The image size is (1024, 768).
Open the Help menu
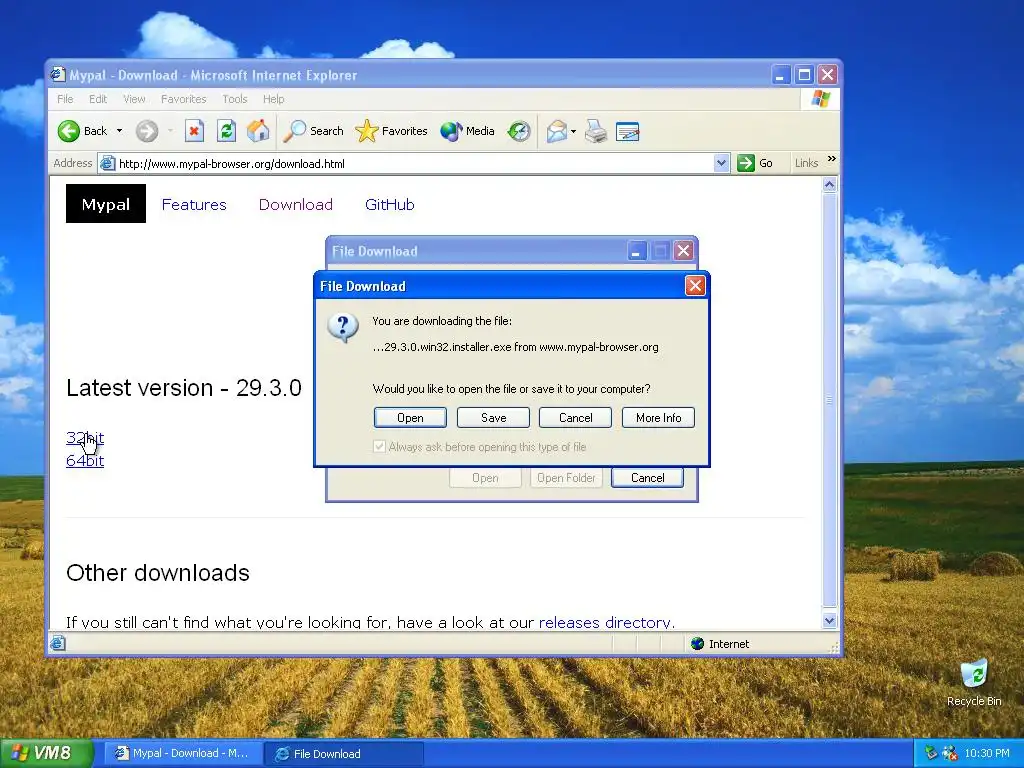(x=274, y=99)
